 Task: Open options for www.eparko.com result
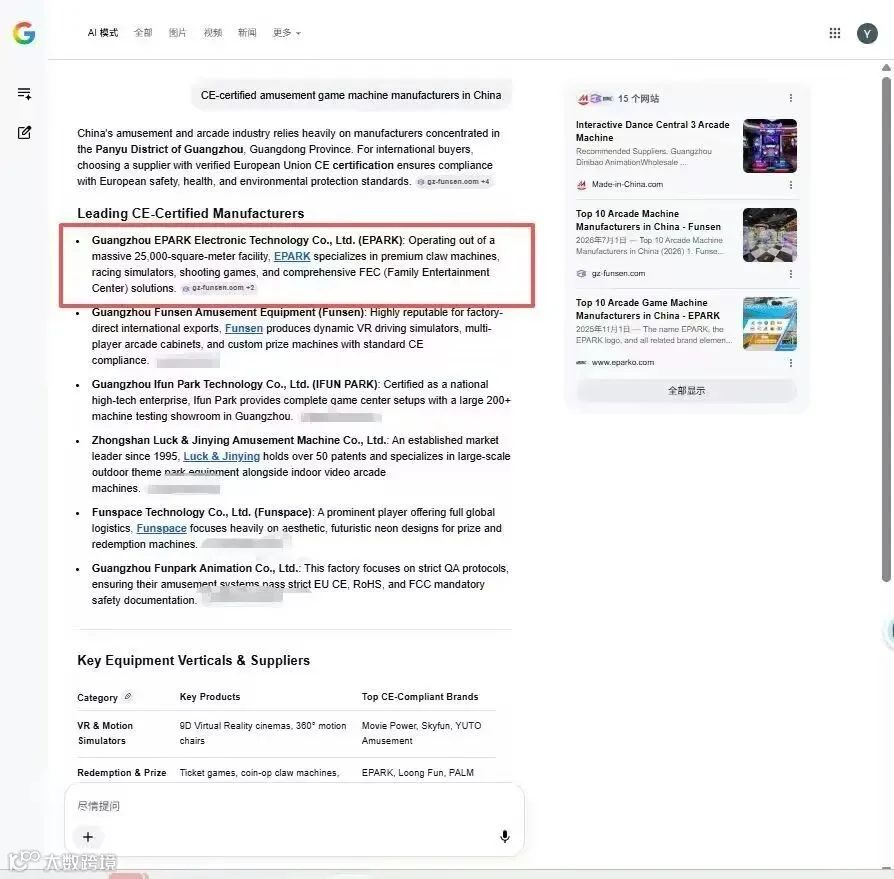tap(791, 363)
